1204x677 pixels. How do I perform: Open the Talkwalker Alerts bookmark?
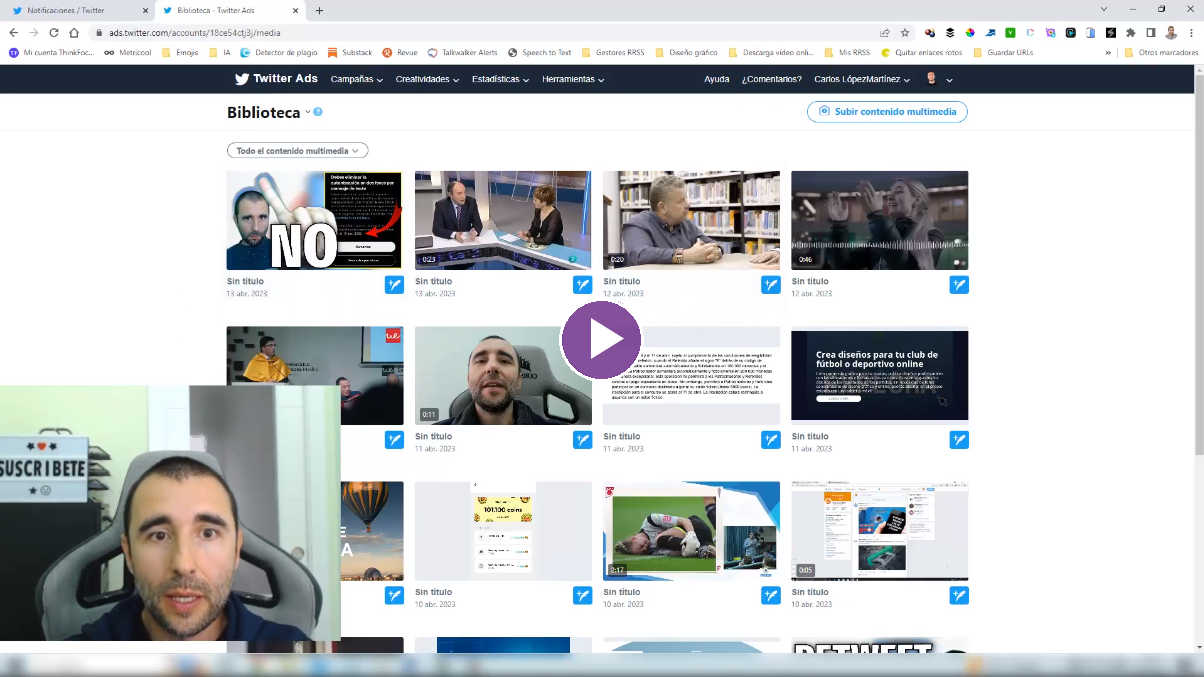pos(462,52)
